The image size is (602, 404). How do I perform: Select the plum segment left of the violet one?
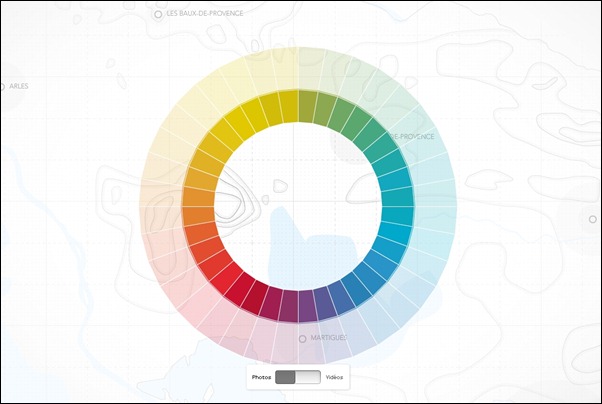(x=289, y=306)
